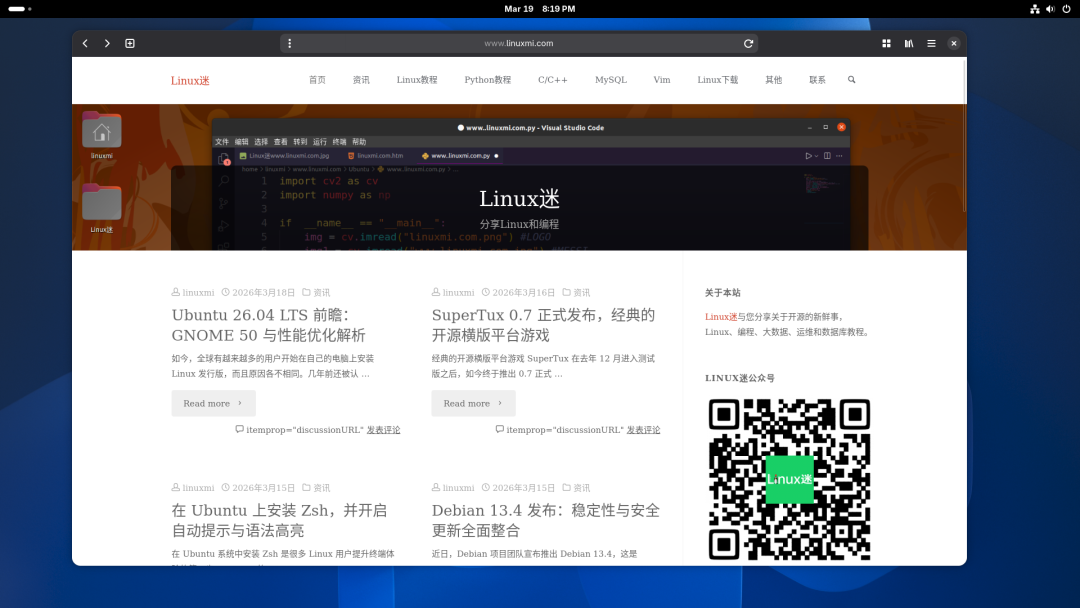Click 发表评论 under the Ubuntu 26.04 article

click(x=383, y=430)
